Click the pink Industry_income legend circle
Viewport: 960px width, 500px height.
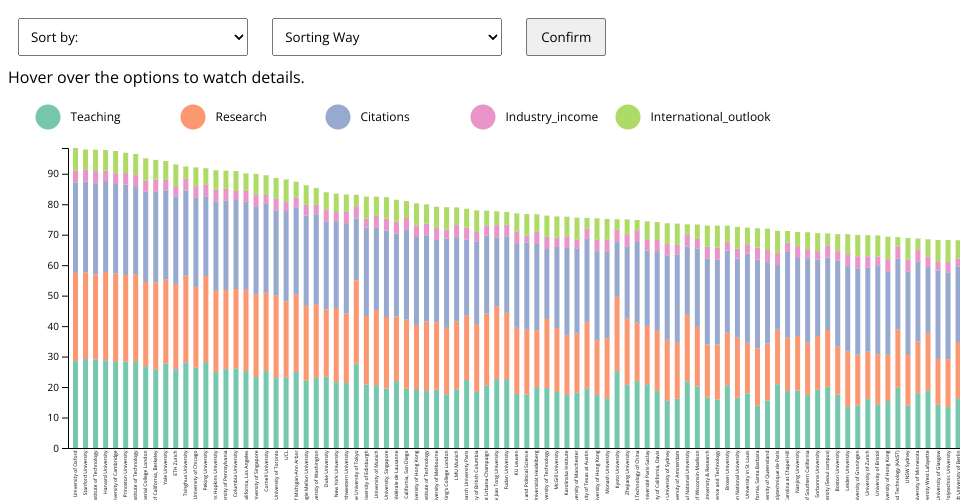[483, 117]
